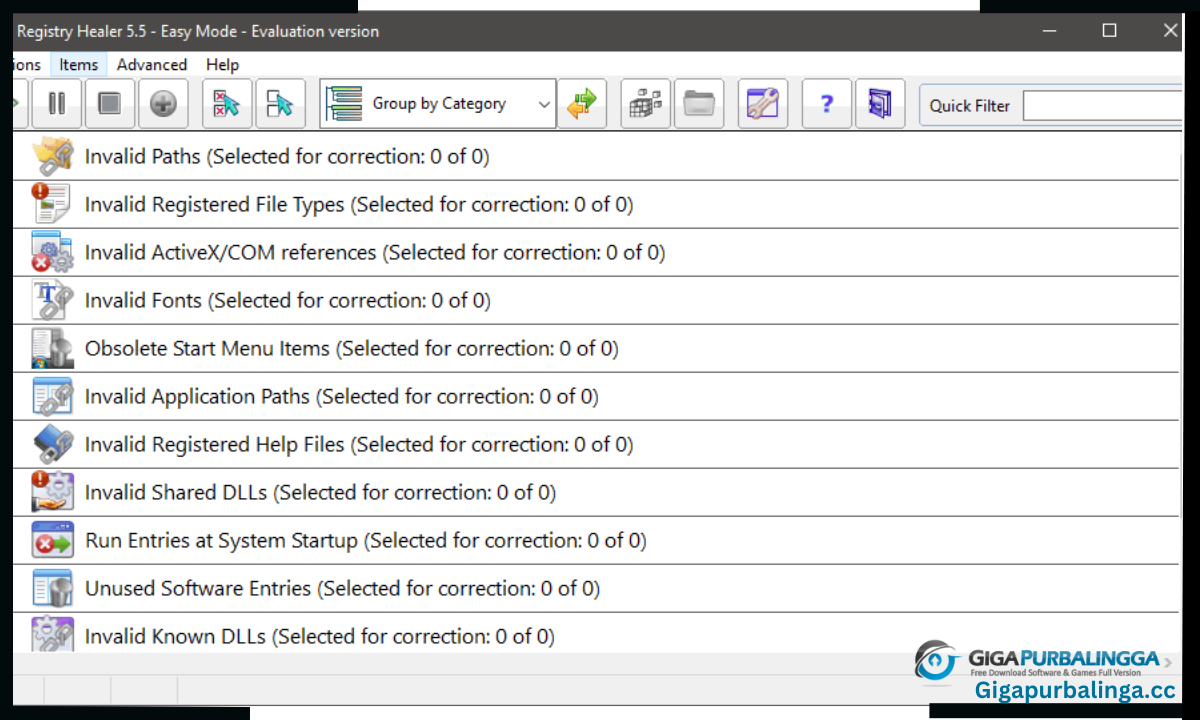1200x720 pixels.
Task: Pause the scan with the pause button
Action: 57,104
